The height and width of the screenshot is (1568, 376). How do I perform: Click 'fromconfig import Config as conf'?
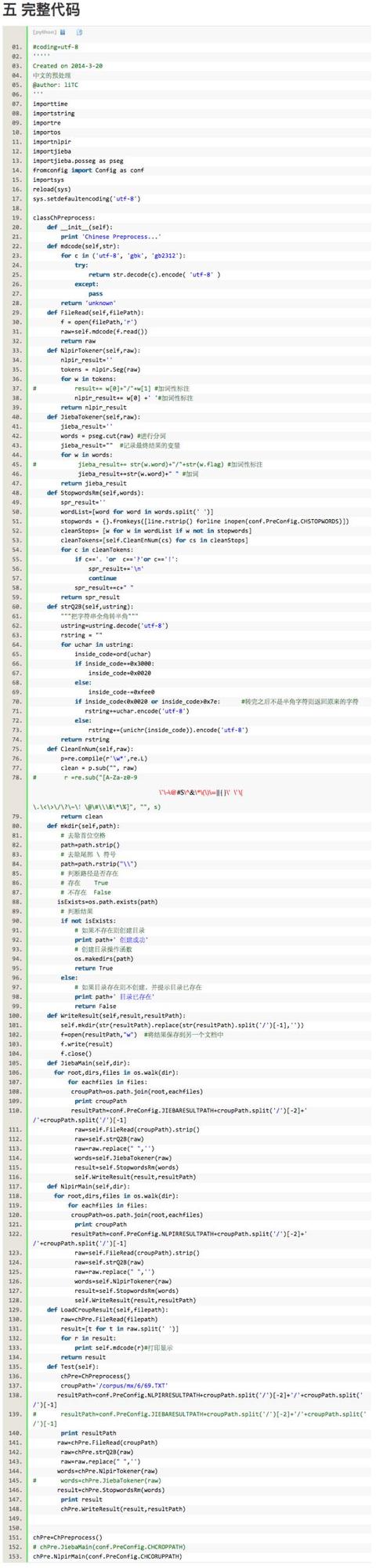[89, 170]
